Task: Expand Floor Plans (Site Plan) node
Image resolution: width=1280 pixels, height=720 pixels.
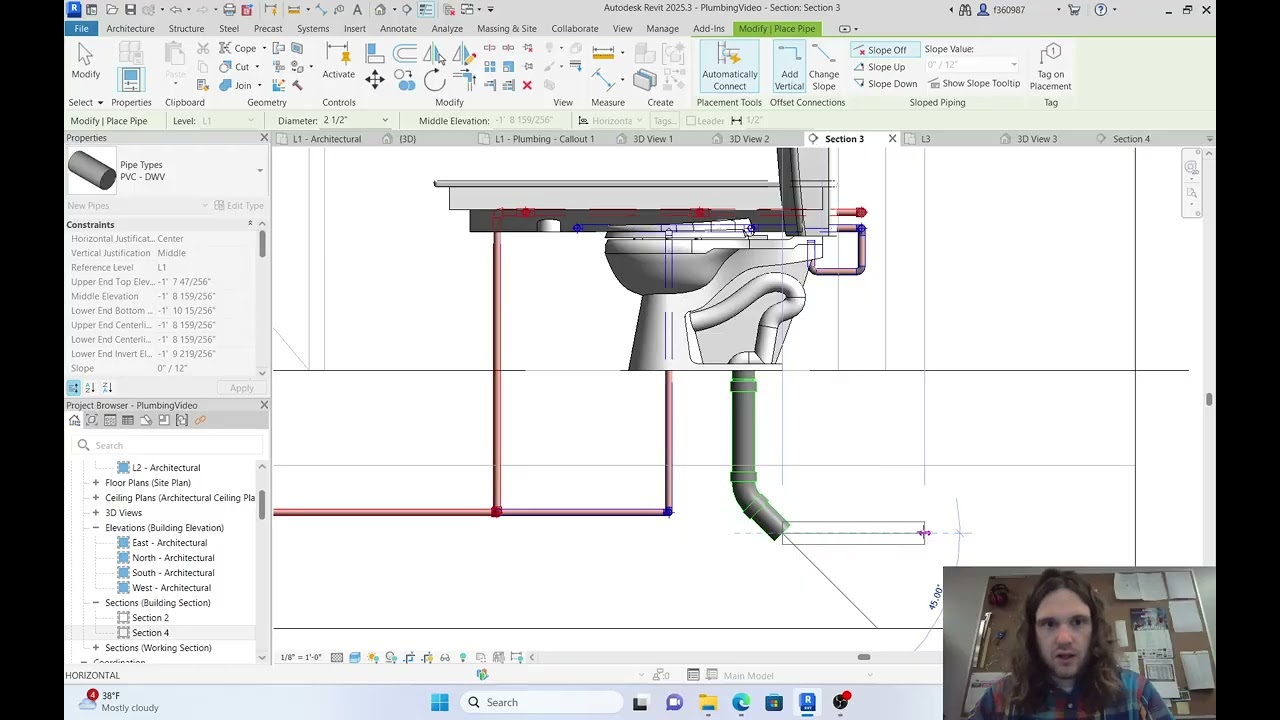Action: tap(96, 483)
